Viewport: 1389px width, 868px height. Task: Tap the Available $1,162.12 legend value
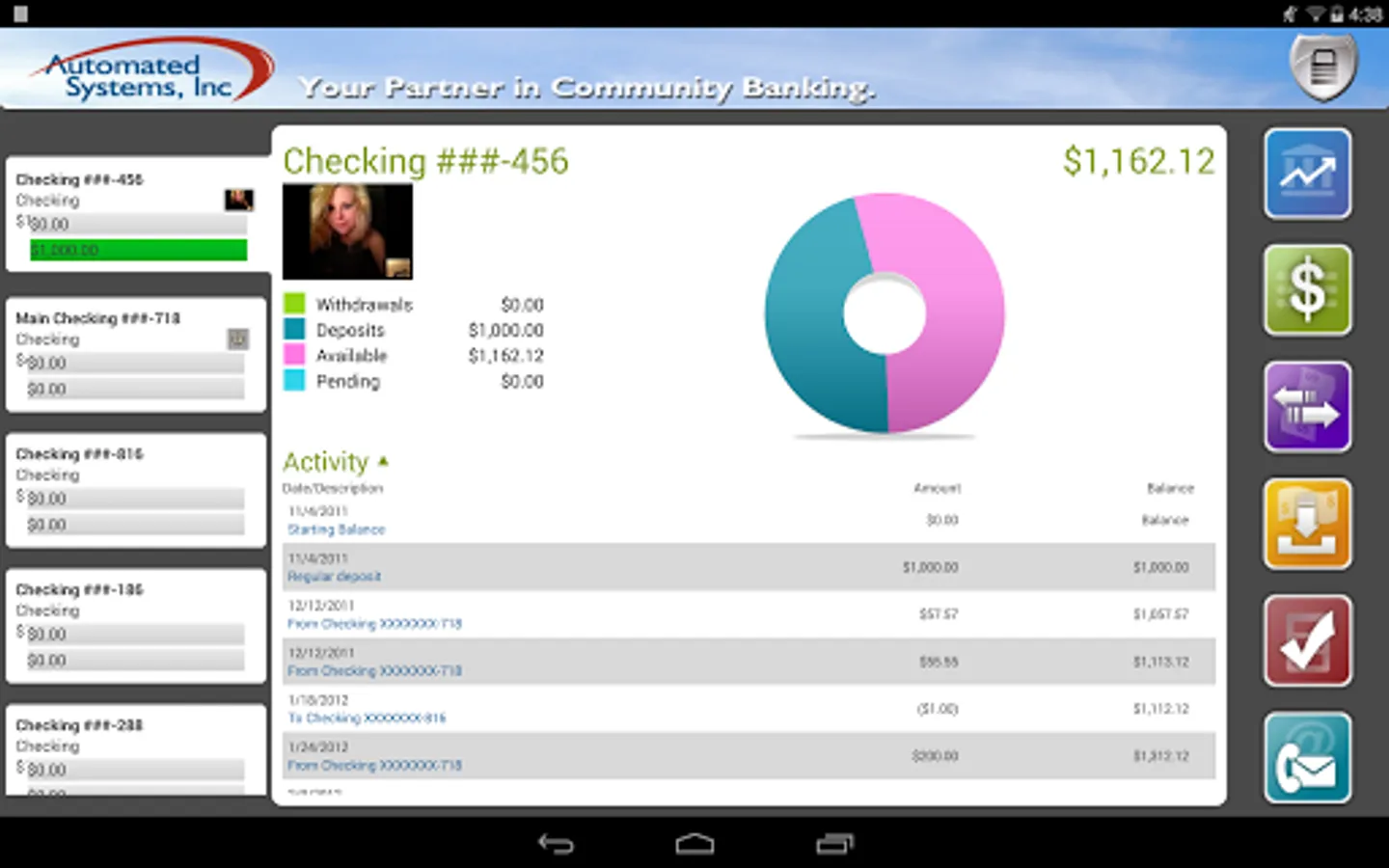point(506,355)
